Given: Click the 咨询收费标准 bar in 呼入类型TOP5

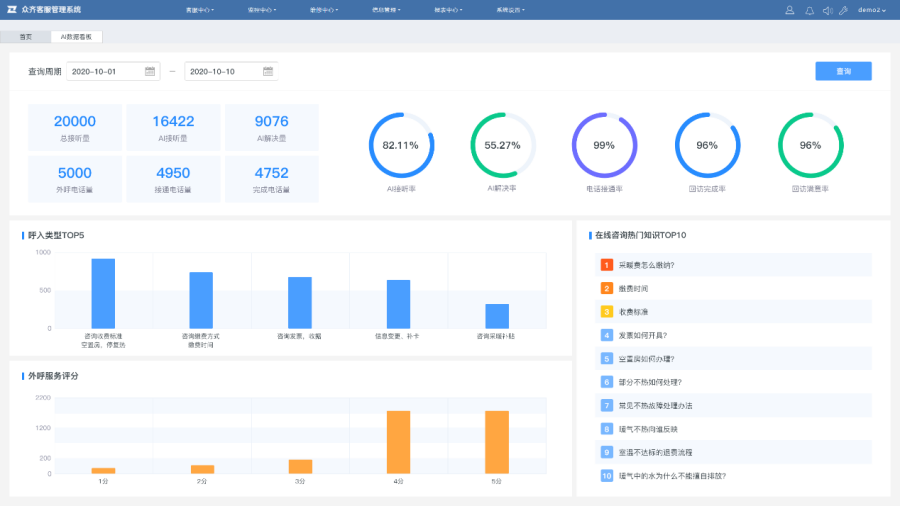Looking at the screenshot, I should click(103, 294).
